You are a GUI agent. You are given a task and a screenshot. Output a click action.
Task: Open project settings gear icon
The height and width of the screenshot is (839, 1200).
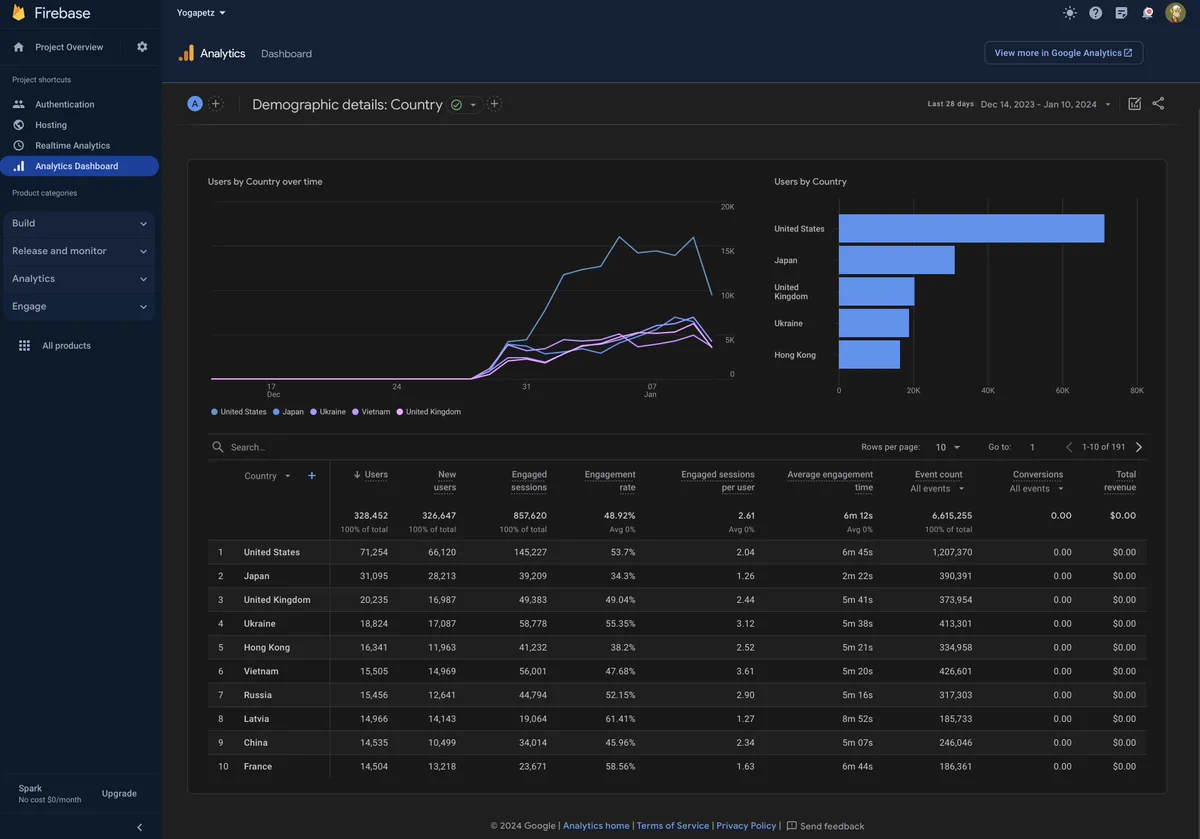[x=142, y=47]
